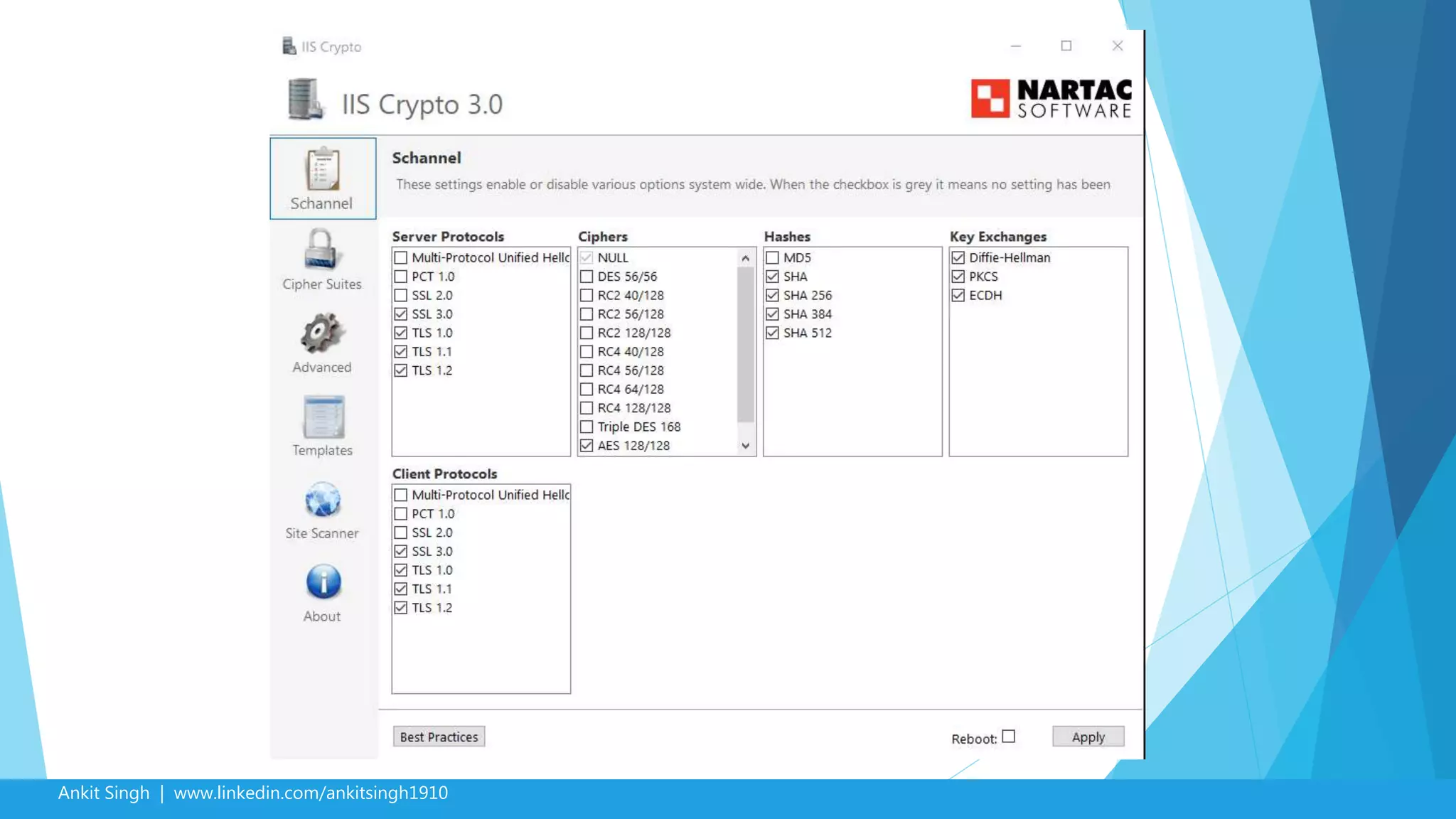The image size is (1456, 819).
Task: Toggle the SHA hash checkbox
Action: point(773,277)
